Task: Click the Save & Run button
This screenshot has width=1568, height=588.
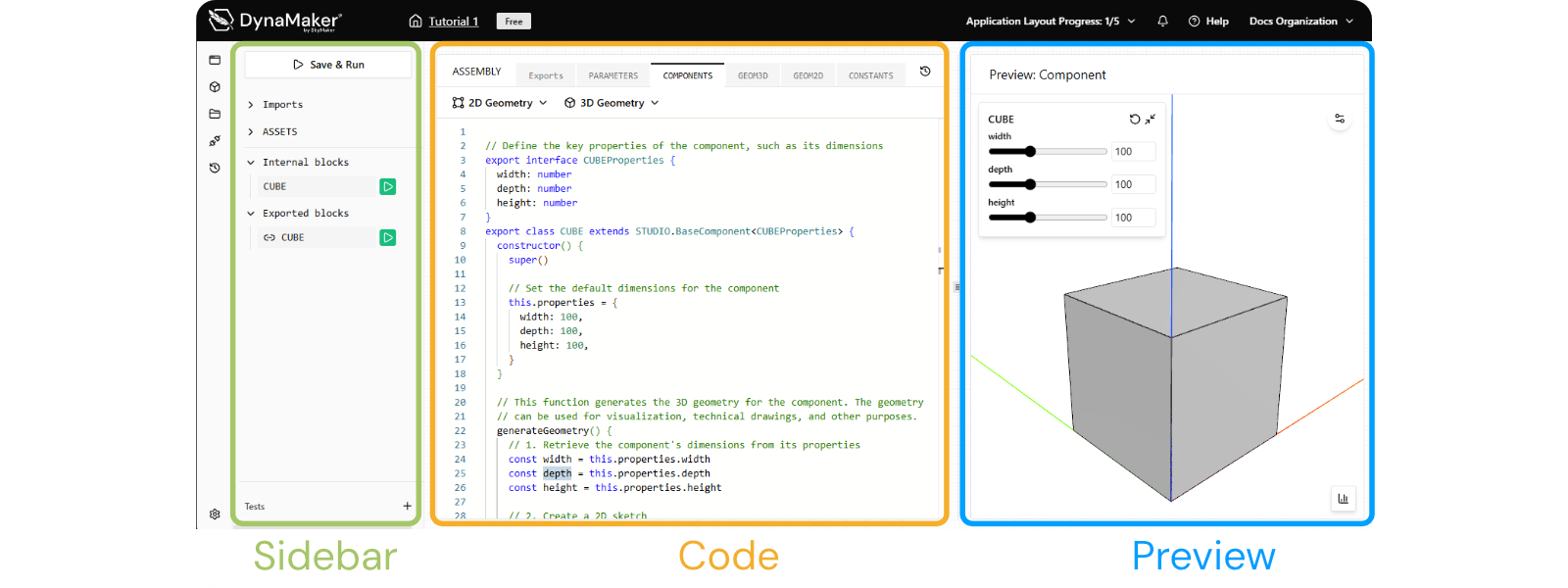Action: pyautogui.click(x=328, y=65)
